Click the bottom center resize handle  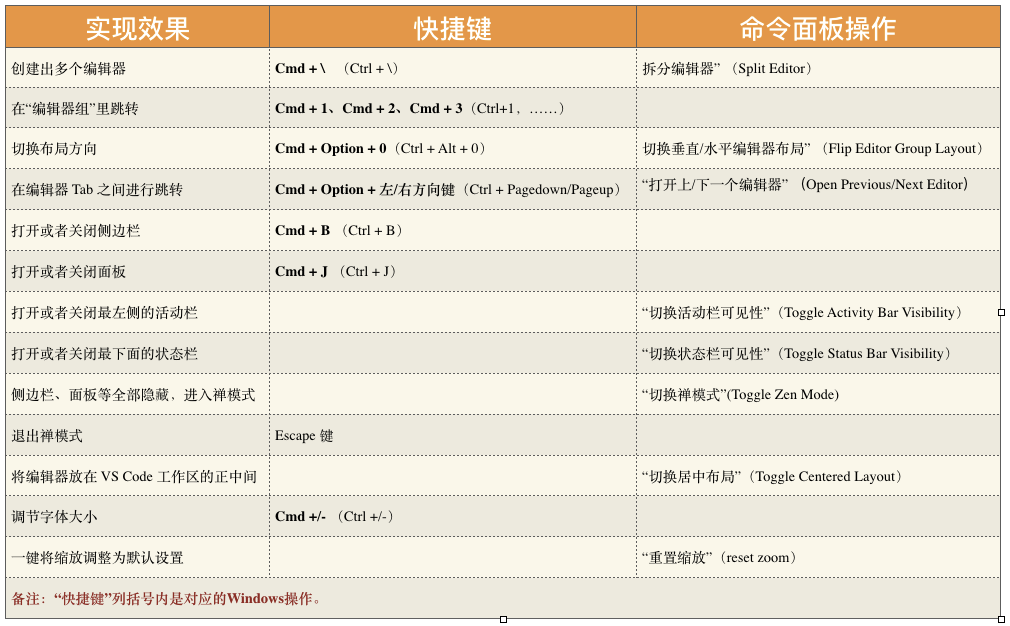click(503, 620)
